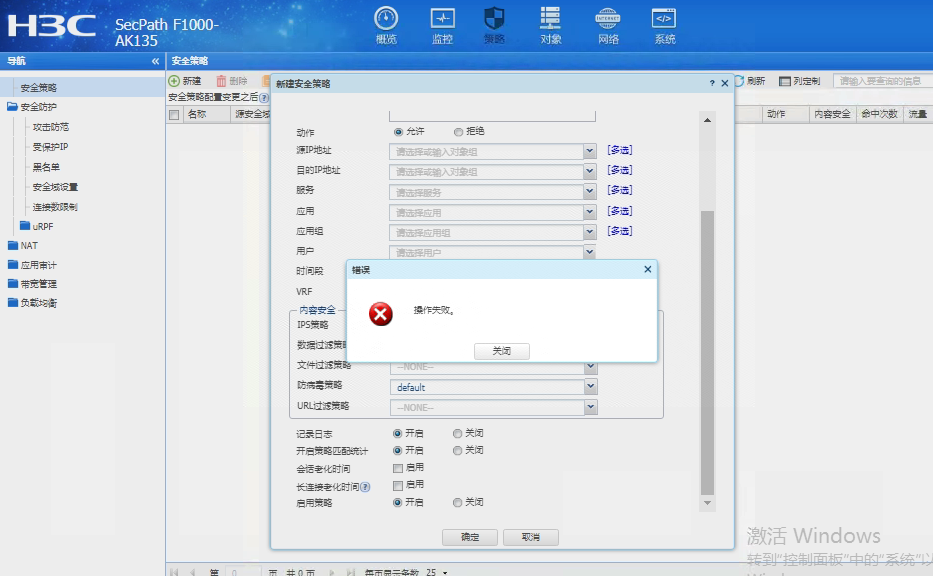The image size is (933, 576).
Task: Click the 刷新 refresh icon
Action: coord(739,80)
